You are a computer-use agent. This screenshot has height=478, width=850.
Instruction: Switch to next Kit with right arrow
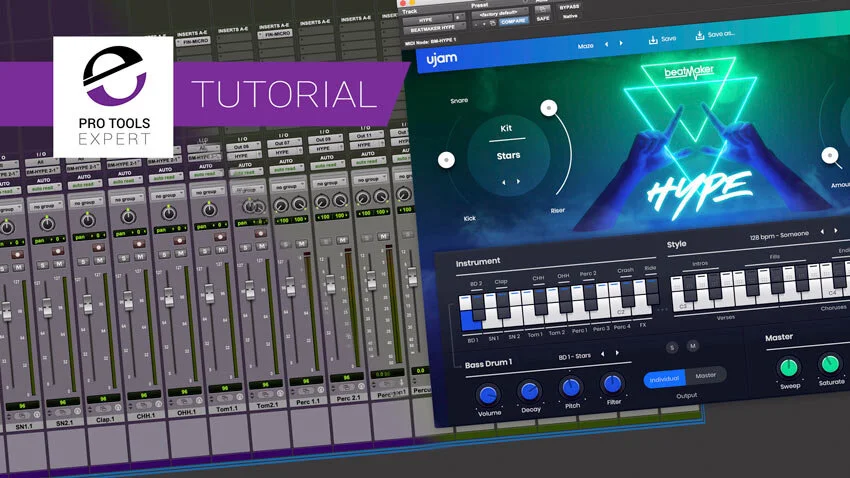point(518,182)
